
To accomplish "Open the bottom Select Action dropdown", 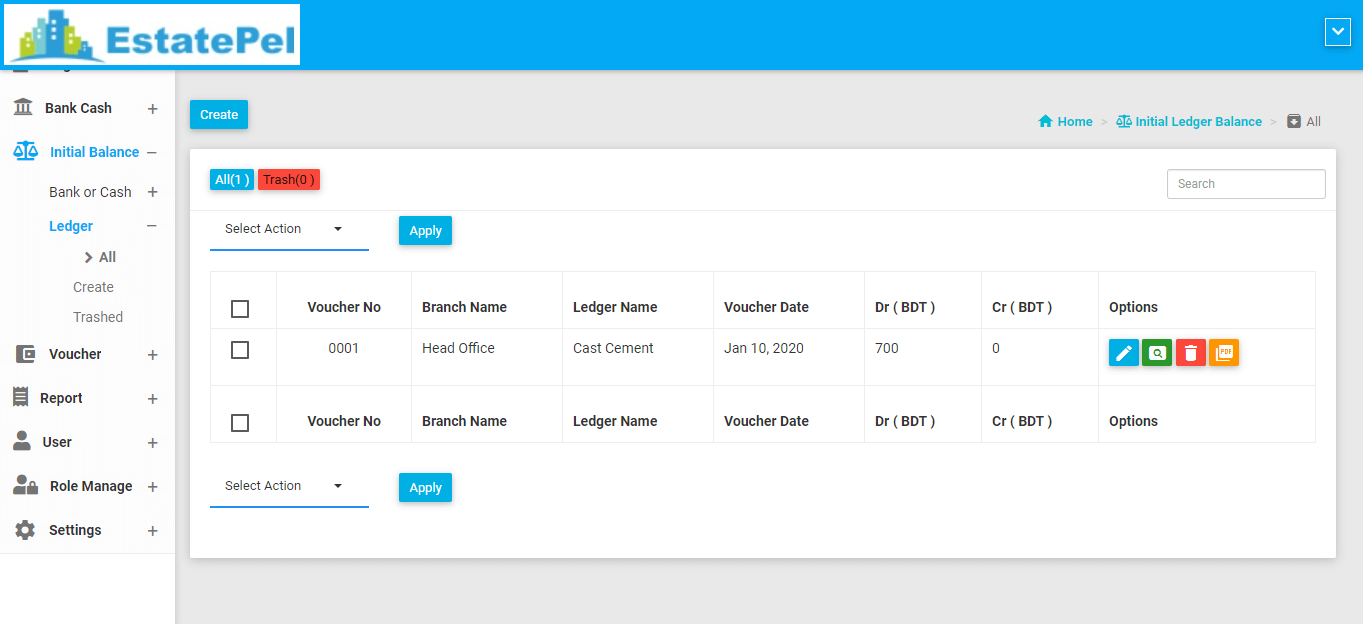I will [x=289, y=487].
